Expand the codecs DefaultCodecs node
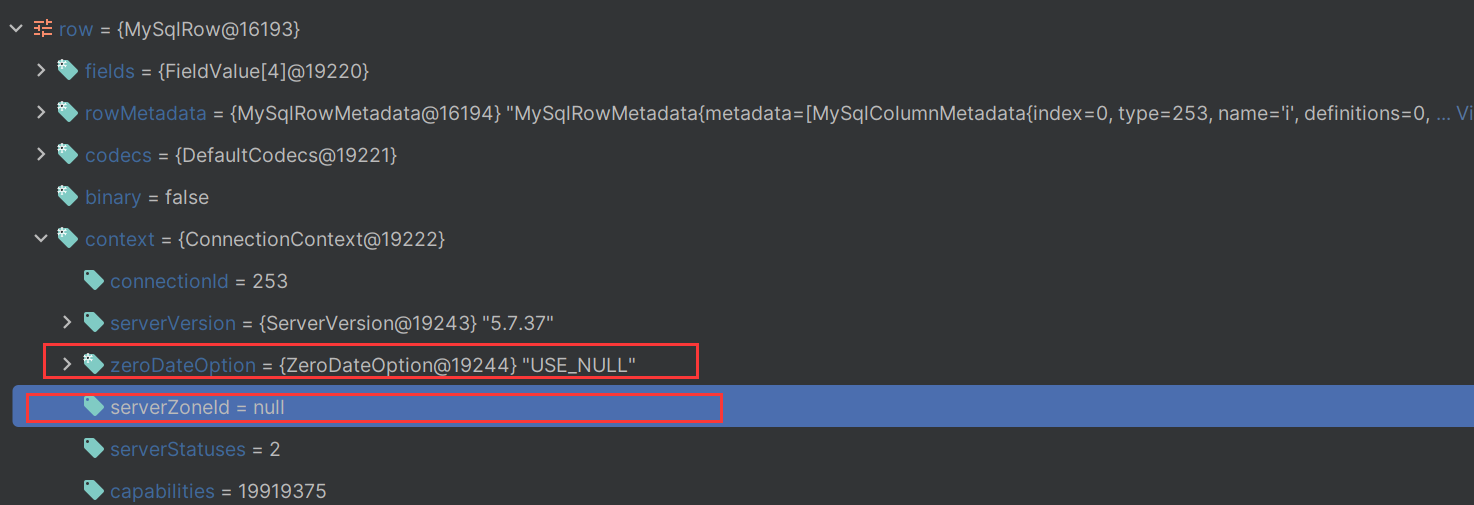 pyautogui.click(x=41, y=154)
